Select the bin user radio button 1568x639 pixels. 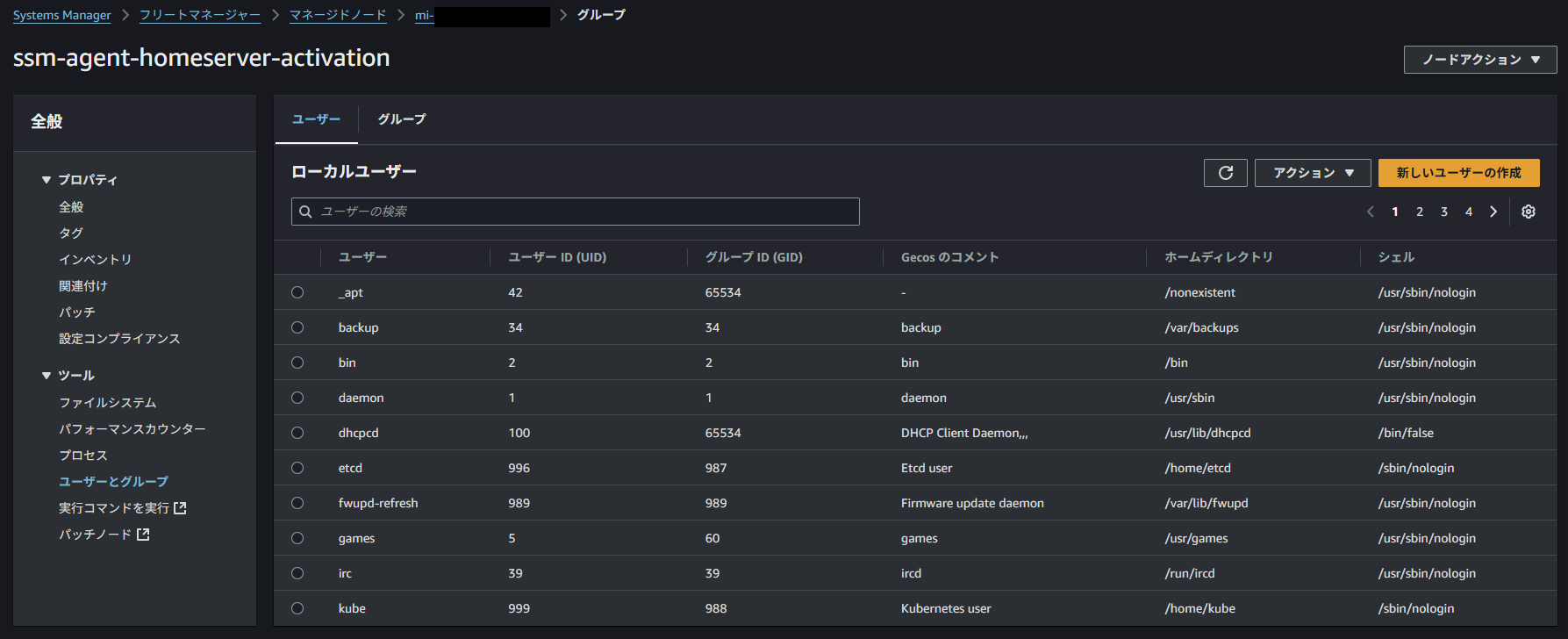click(297, 363)
